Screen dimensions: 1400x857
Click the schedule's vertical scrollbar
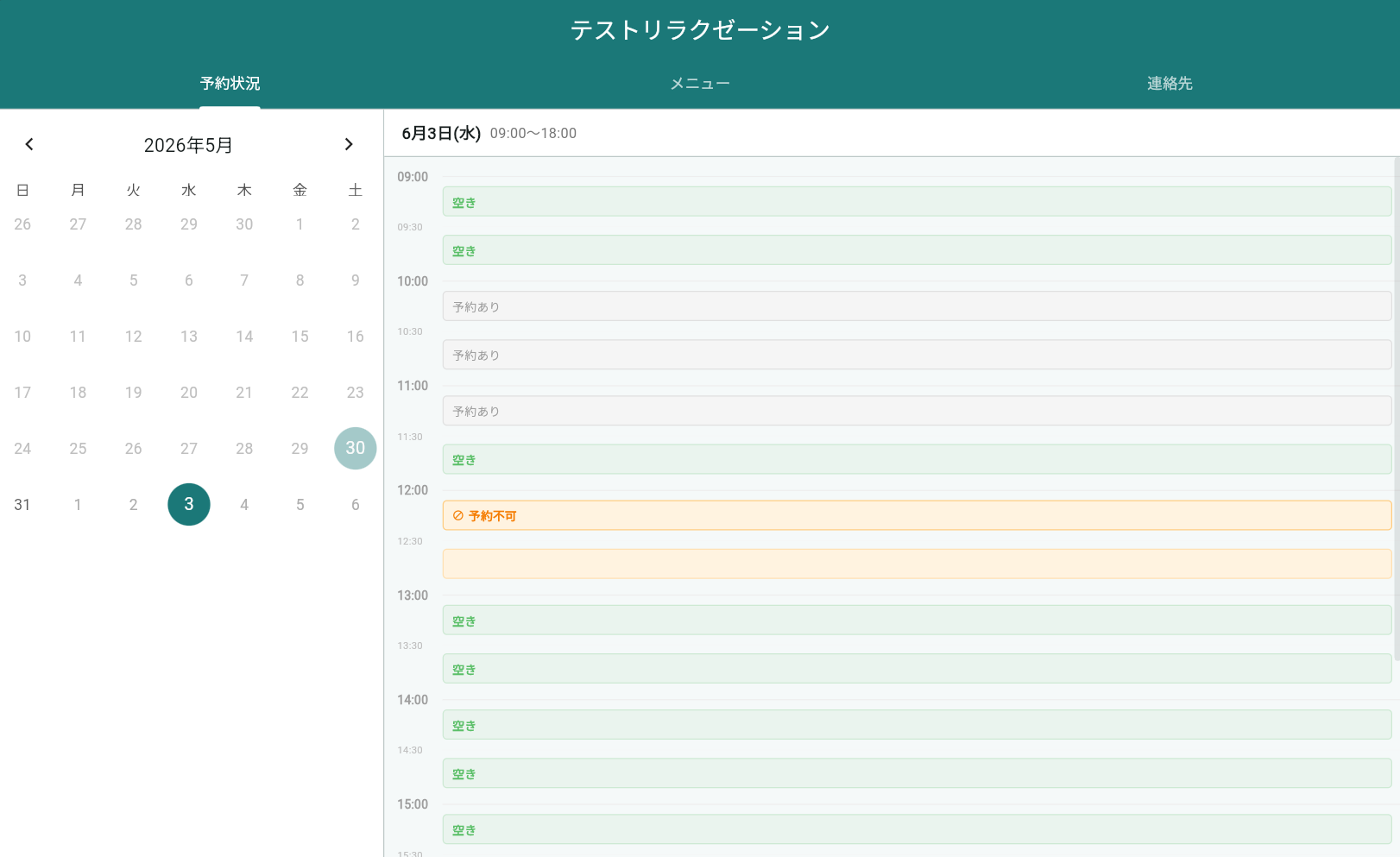[x=1397, y=408]
